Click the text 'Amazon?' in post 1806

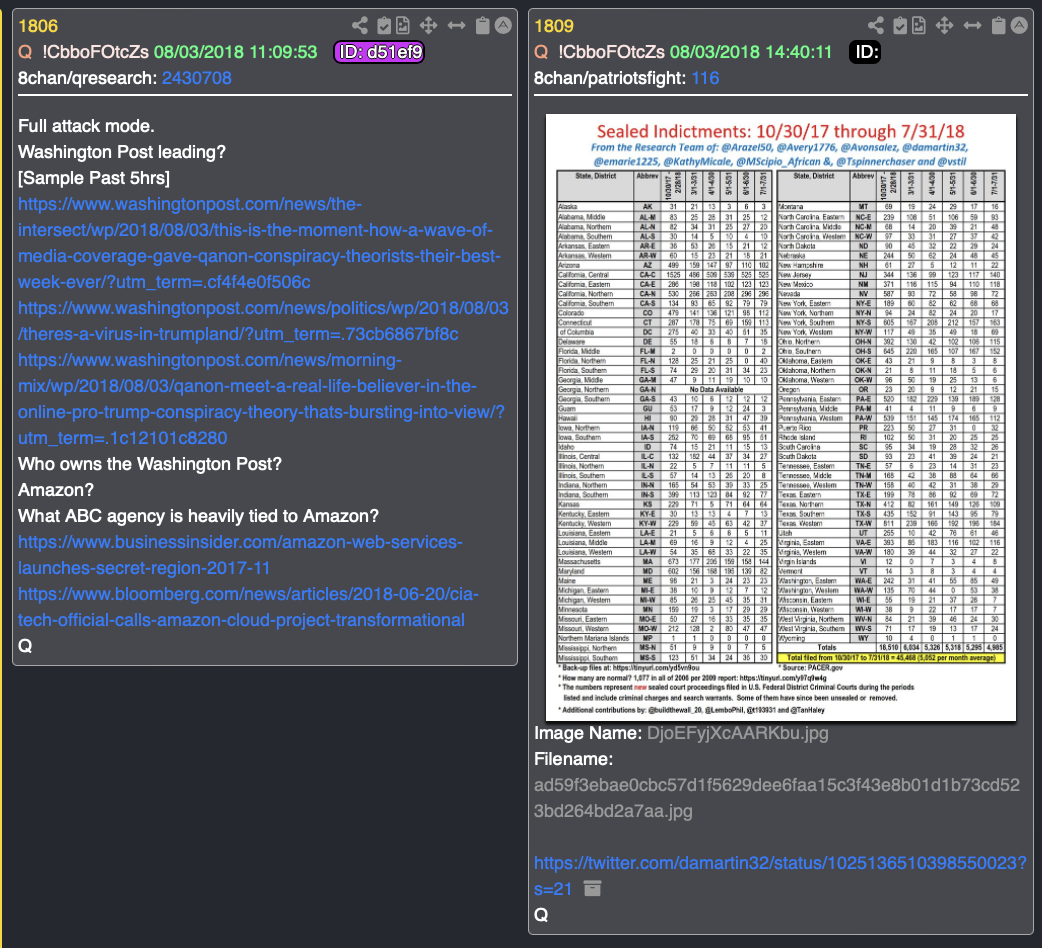click(x=56, y=490)
